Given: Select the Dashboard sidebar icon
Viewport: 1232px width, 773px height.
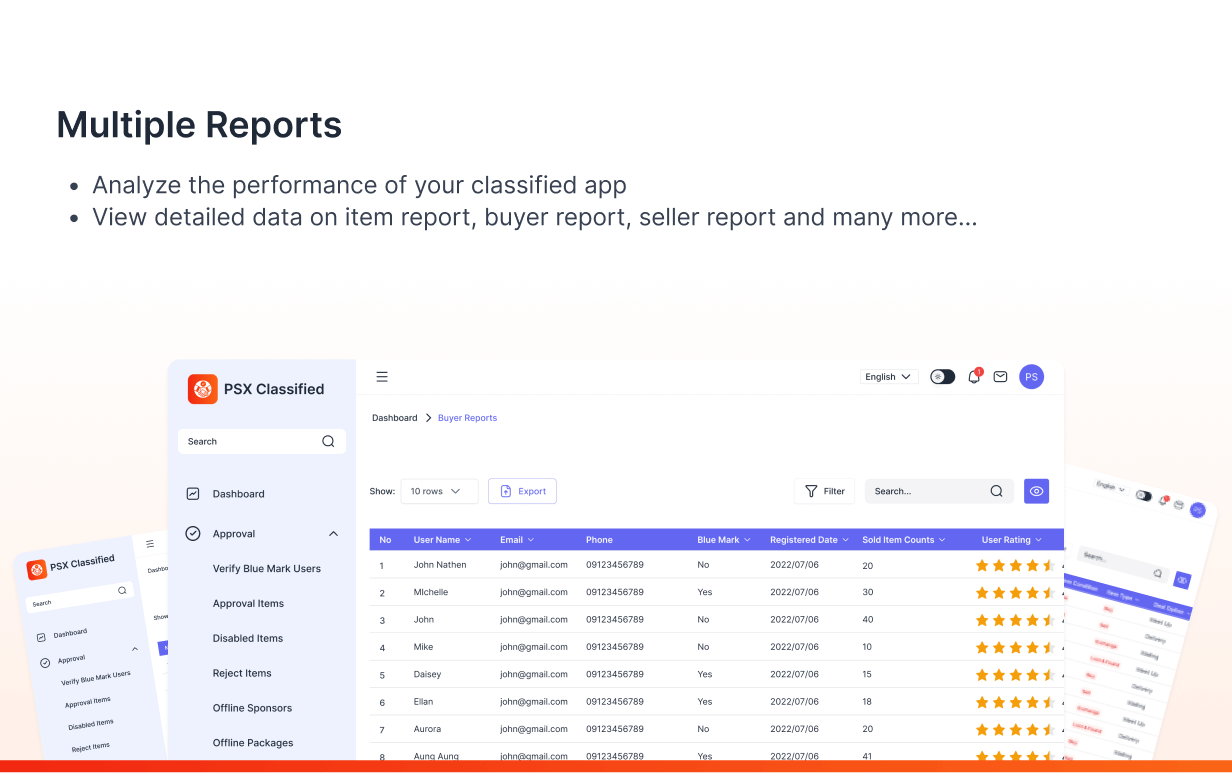Looking at the screenshot, I should coord(192,493).
